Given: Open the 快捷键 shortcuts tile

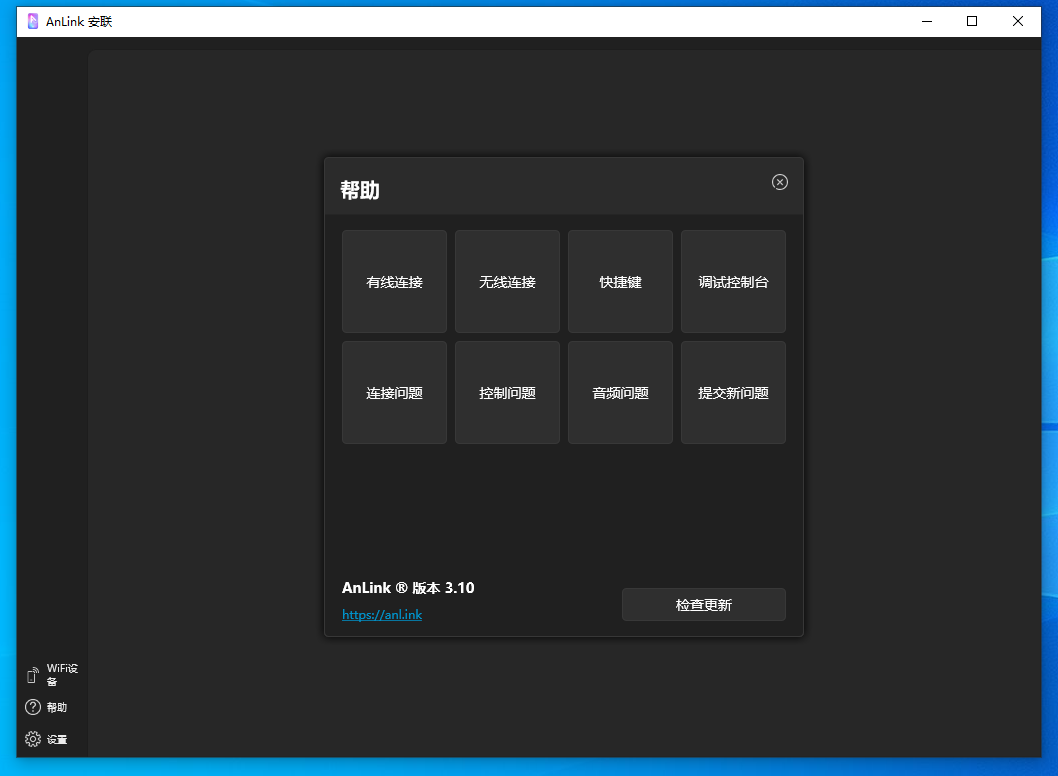Looking at the screenshot, I should click(x=620, y=281).
